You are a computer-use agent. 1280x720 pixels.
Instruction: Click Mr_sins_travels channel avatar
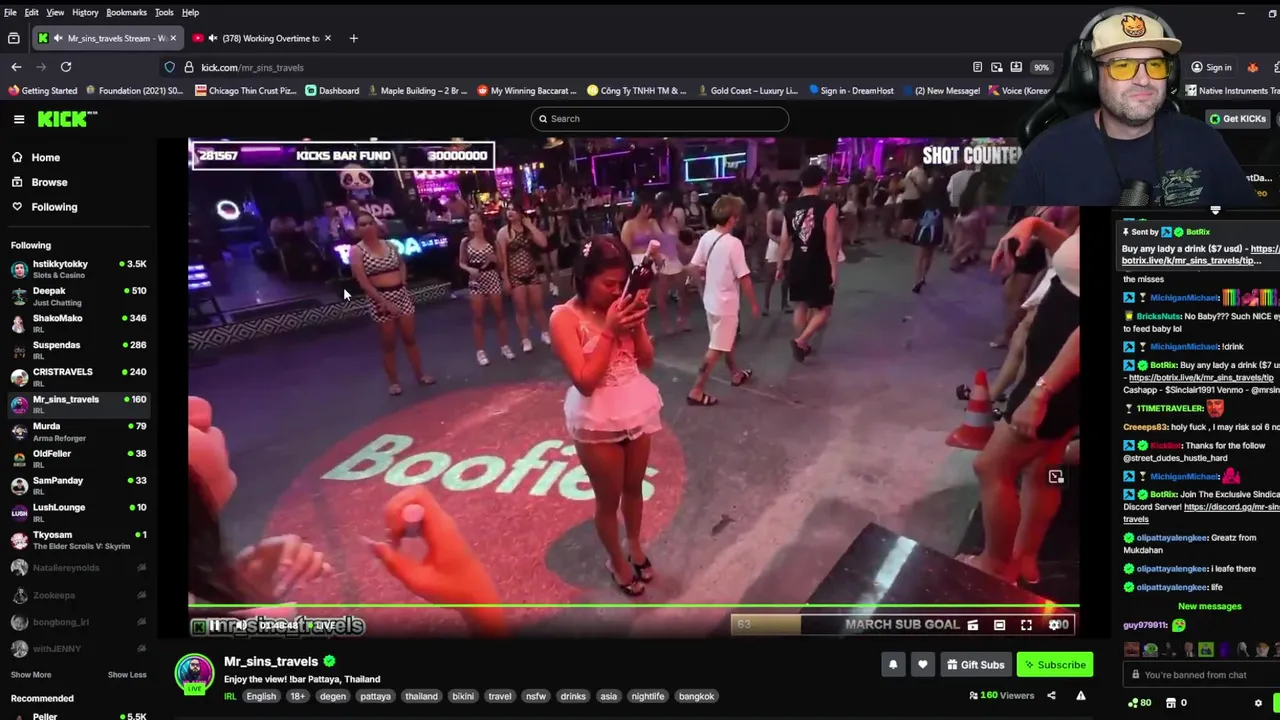tap(195, 673)
